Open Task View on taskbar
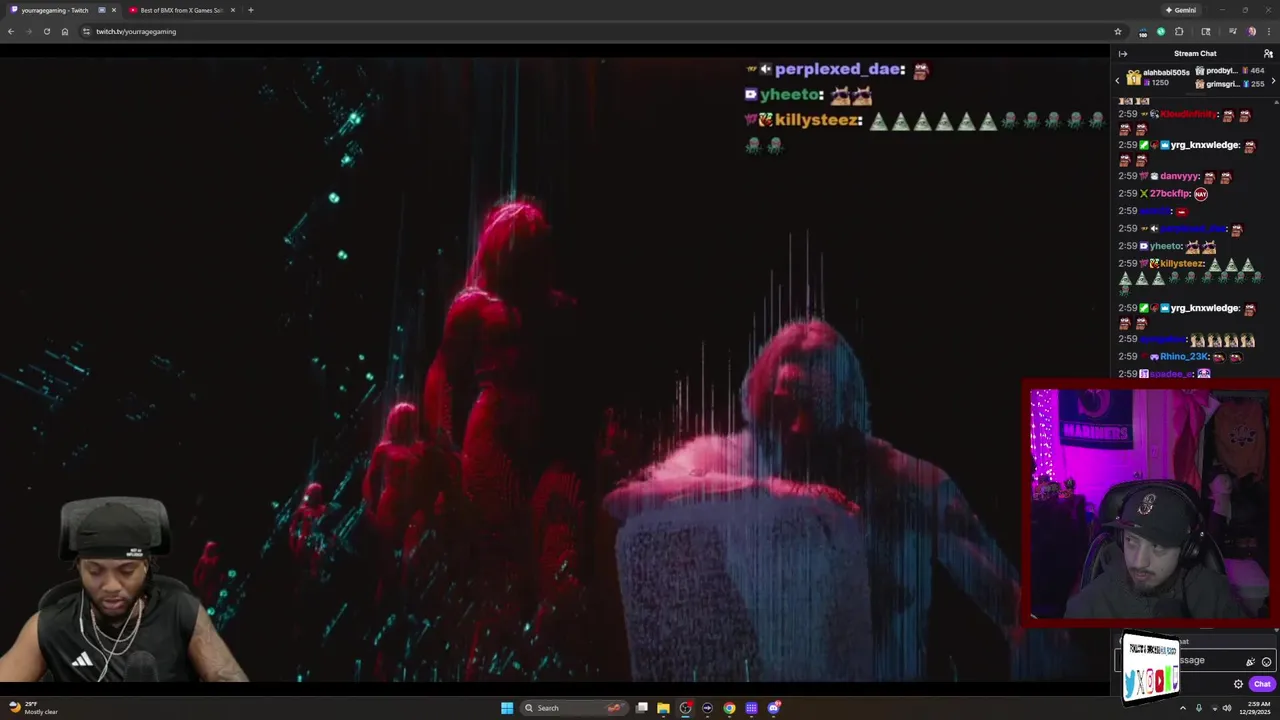Viewport: 1280px width, 720px height. (x=642, y=708)
